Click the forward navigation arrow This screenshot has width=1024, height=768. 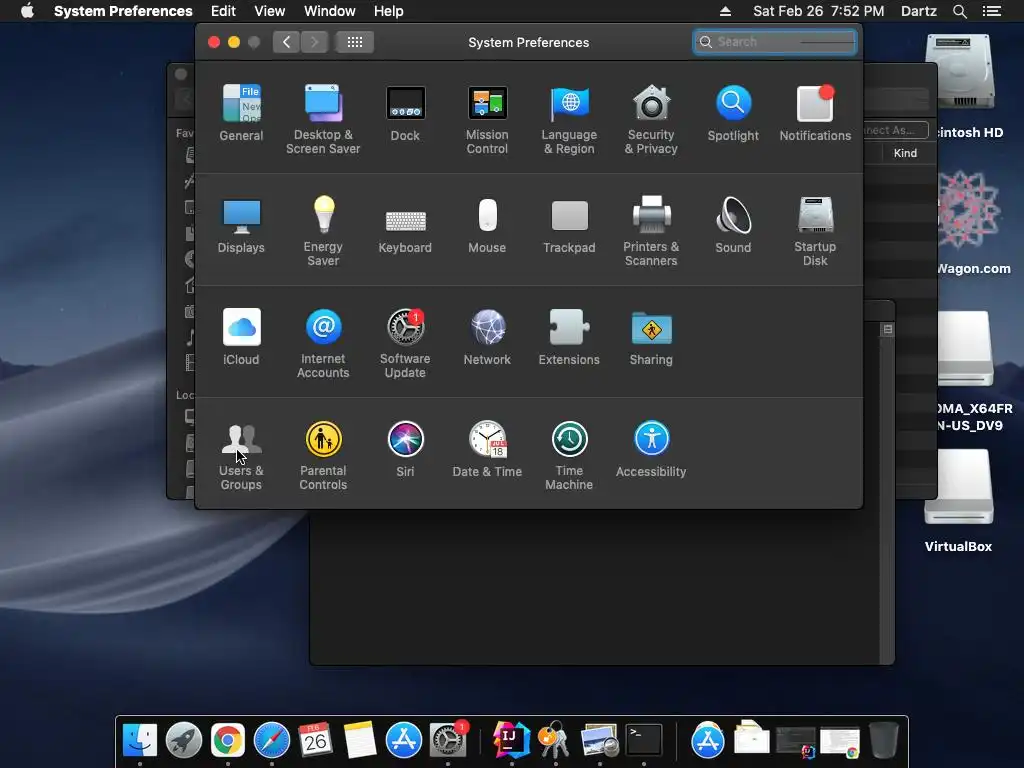pyautogui.click(x=314, y=42)
